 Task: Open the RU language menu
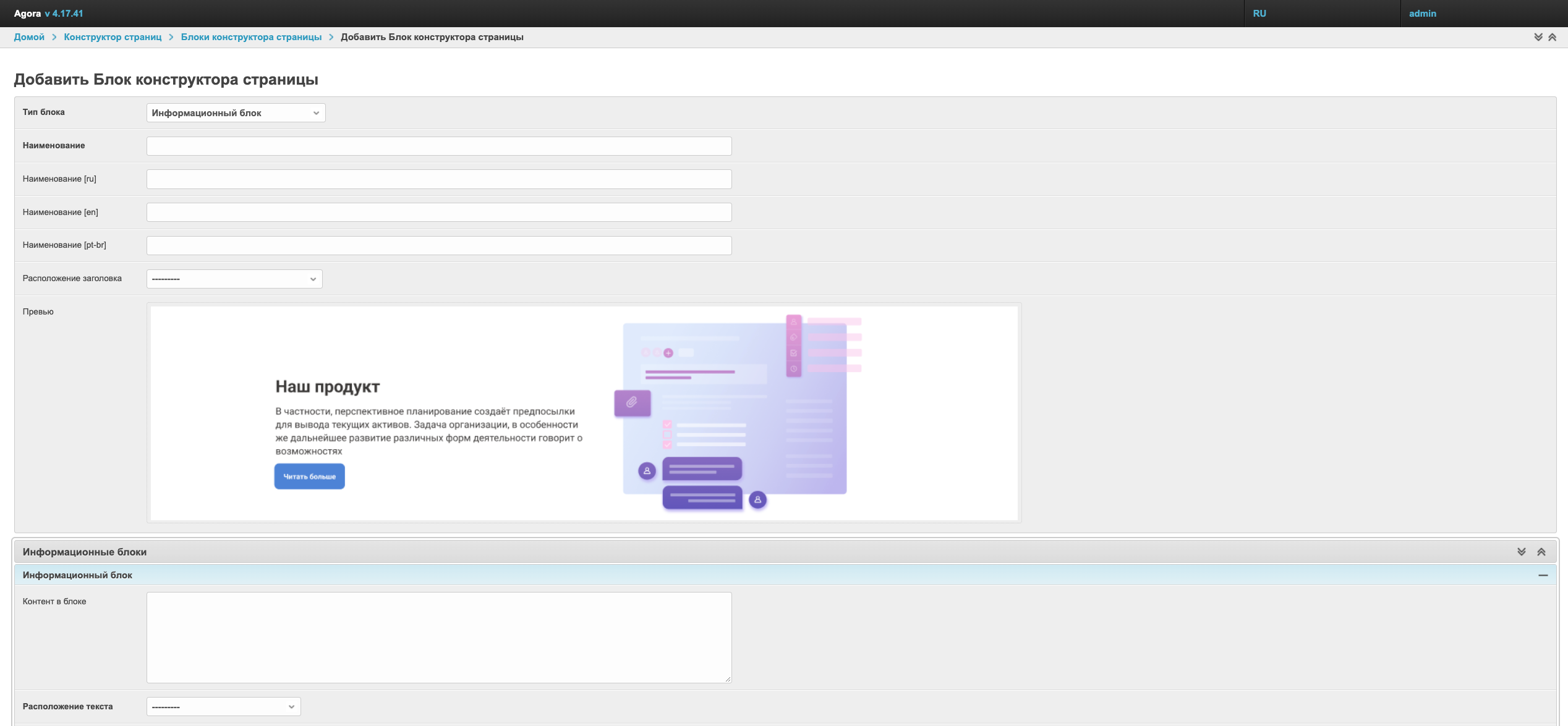point(1259,14)
